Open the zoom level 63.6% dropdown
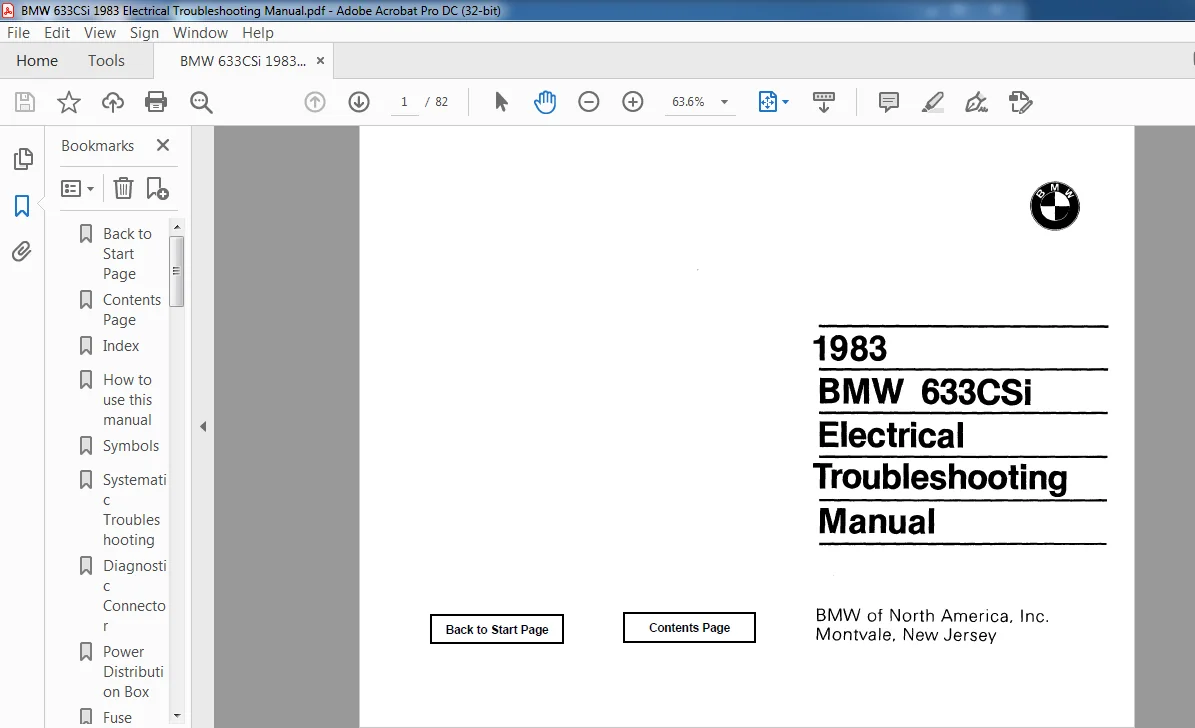This screenshot has width=1195, height=728. pyautogui.click(x=724, y=102)
